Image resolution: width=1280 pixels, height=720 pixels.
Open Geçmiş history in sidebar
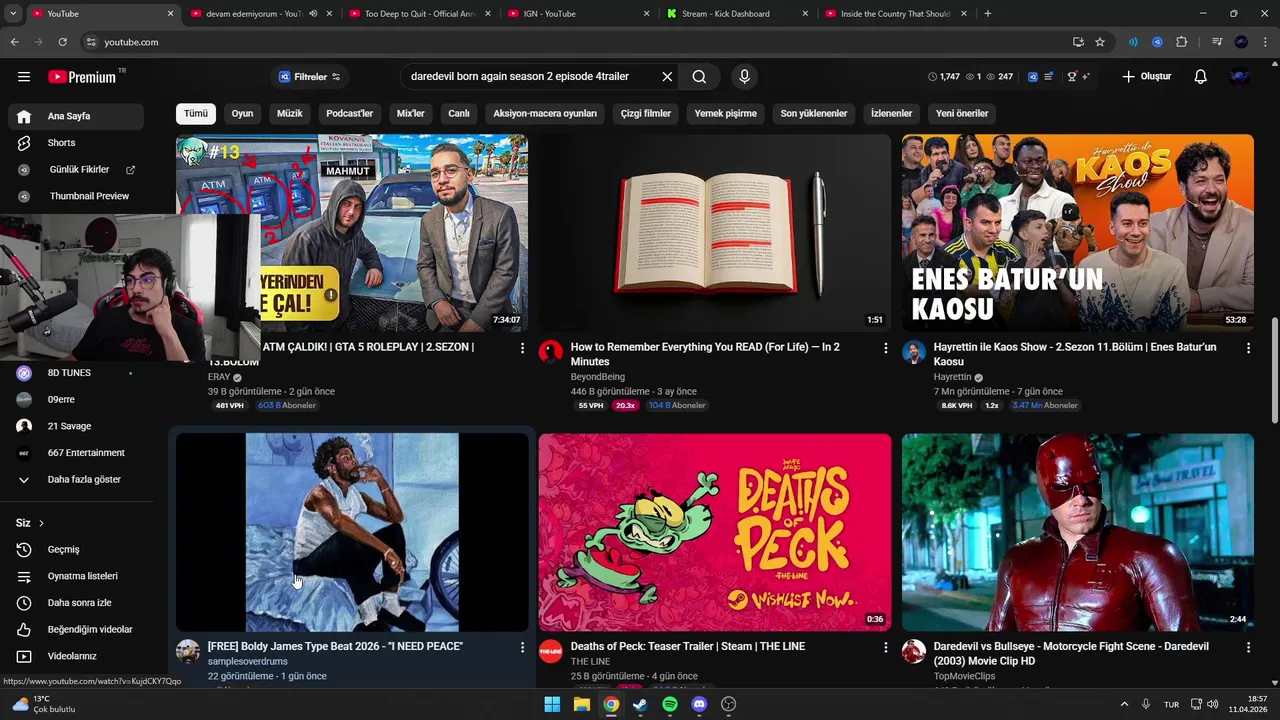[76, 550]
